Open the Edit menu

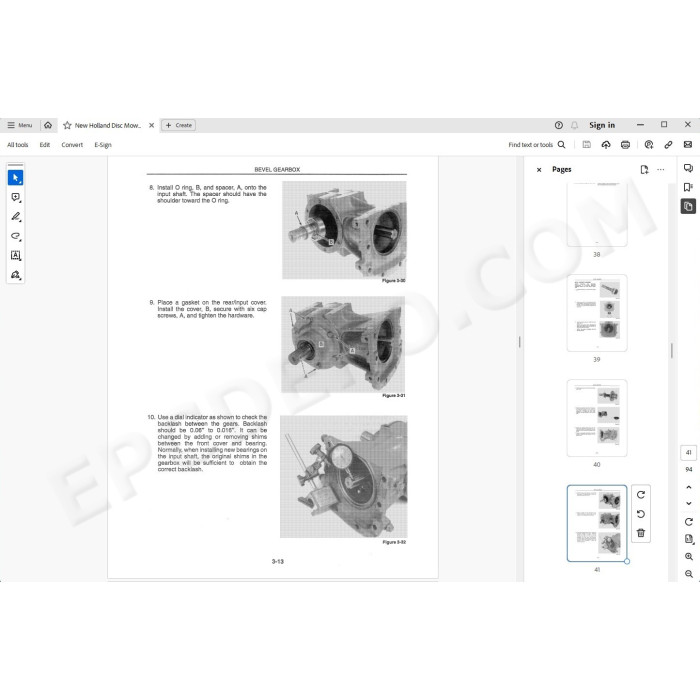[45, 145]
